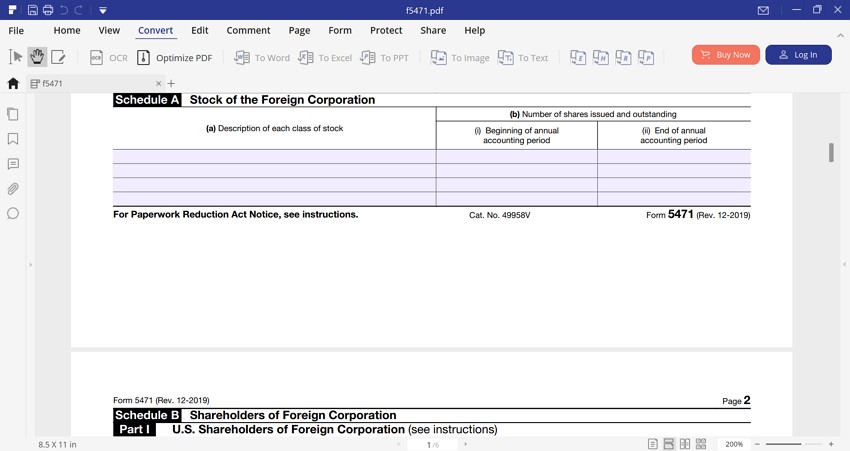Convert the PDF To Text

click(523, 57)
